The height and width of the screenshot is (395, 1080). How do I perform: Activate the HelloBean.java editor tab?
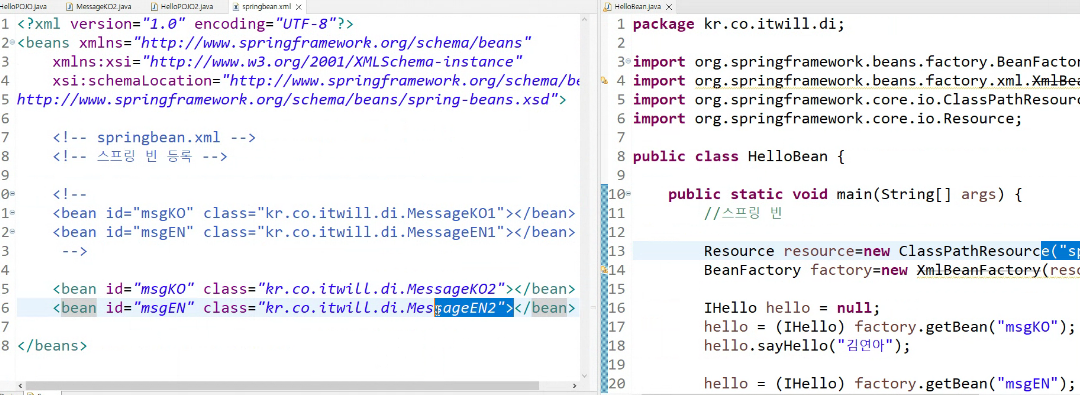tap(637, 6)
